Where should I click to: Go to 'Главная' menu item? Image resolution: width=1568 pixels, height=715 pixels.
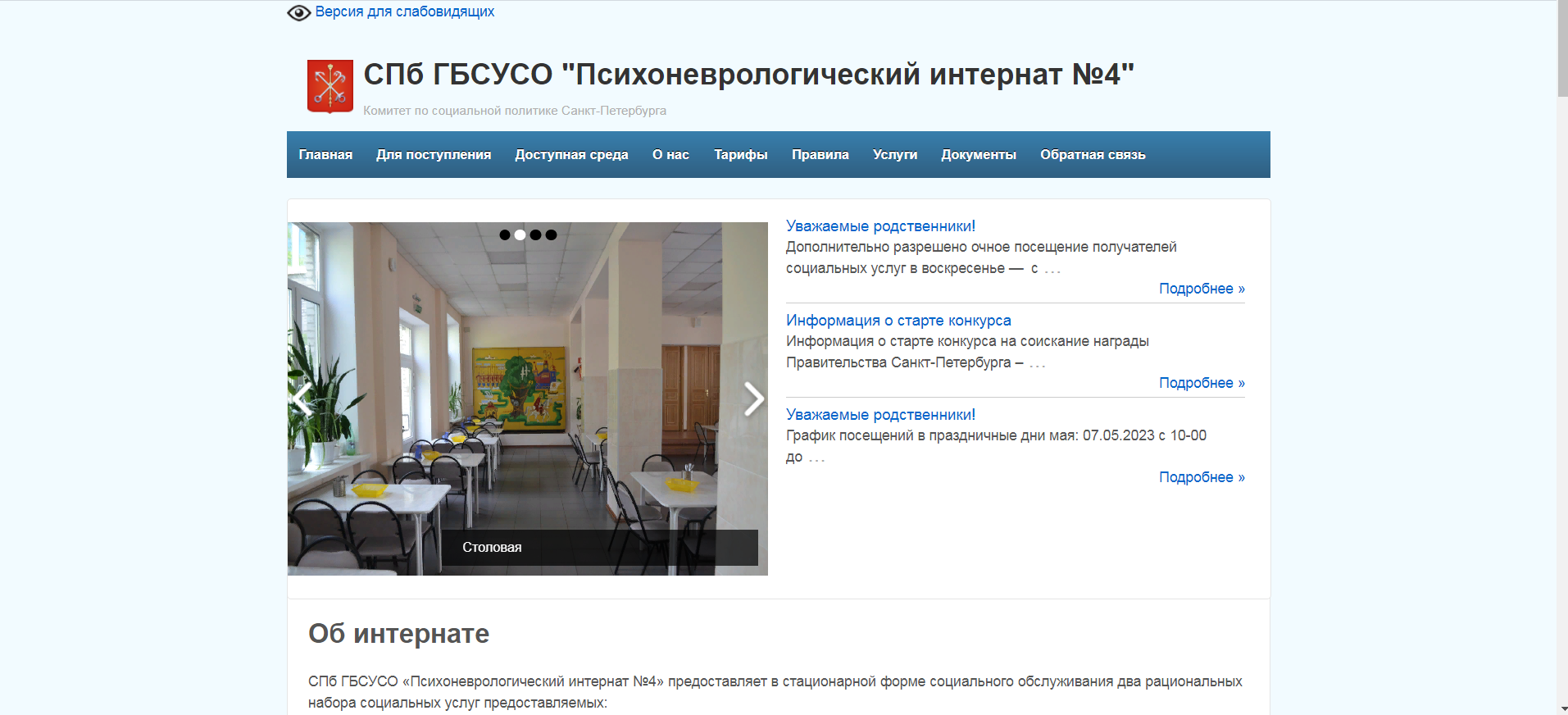click(325, 155)
